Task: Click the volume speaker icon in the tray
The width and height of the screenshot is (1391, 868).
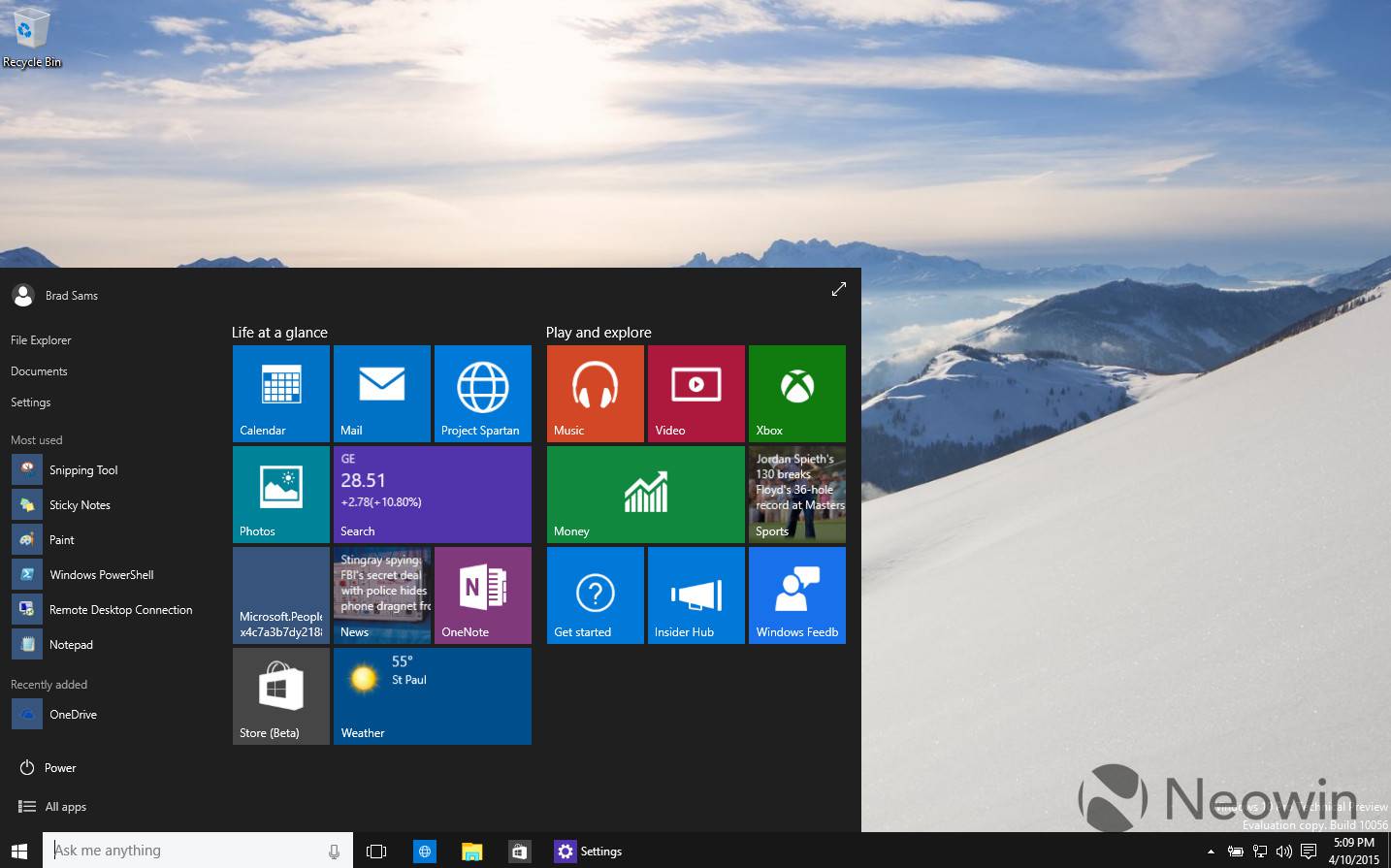Action: pyautogui.click(x=1284, y=852)
